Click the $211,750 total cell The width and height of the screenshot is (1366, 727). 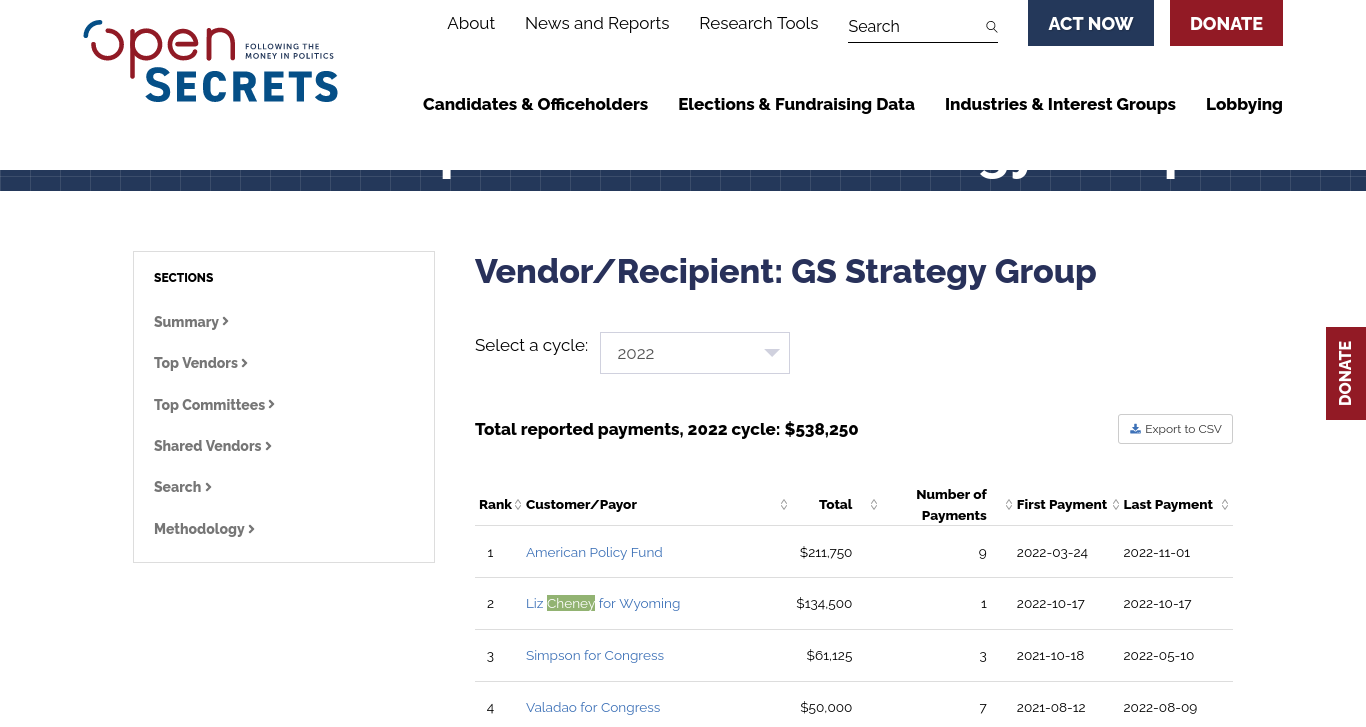click(x=826, y=552)
